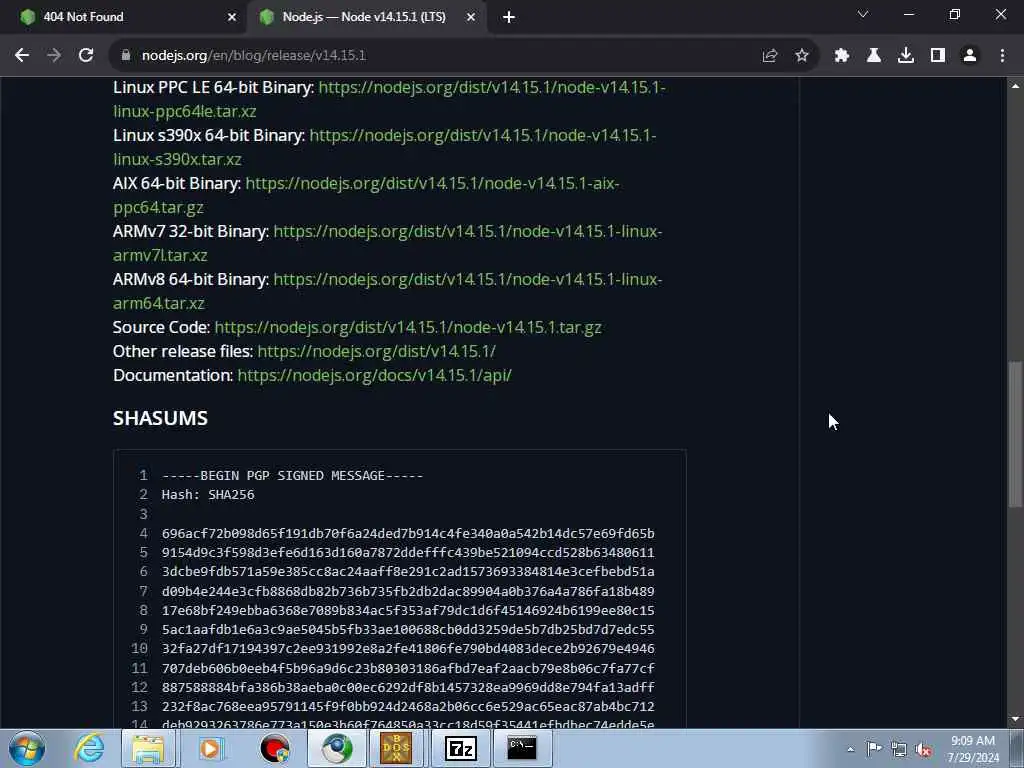The height and width of the screenshot is (768, 1024).
Task: Open the Extensions puzzle icon
Action: 842,56
